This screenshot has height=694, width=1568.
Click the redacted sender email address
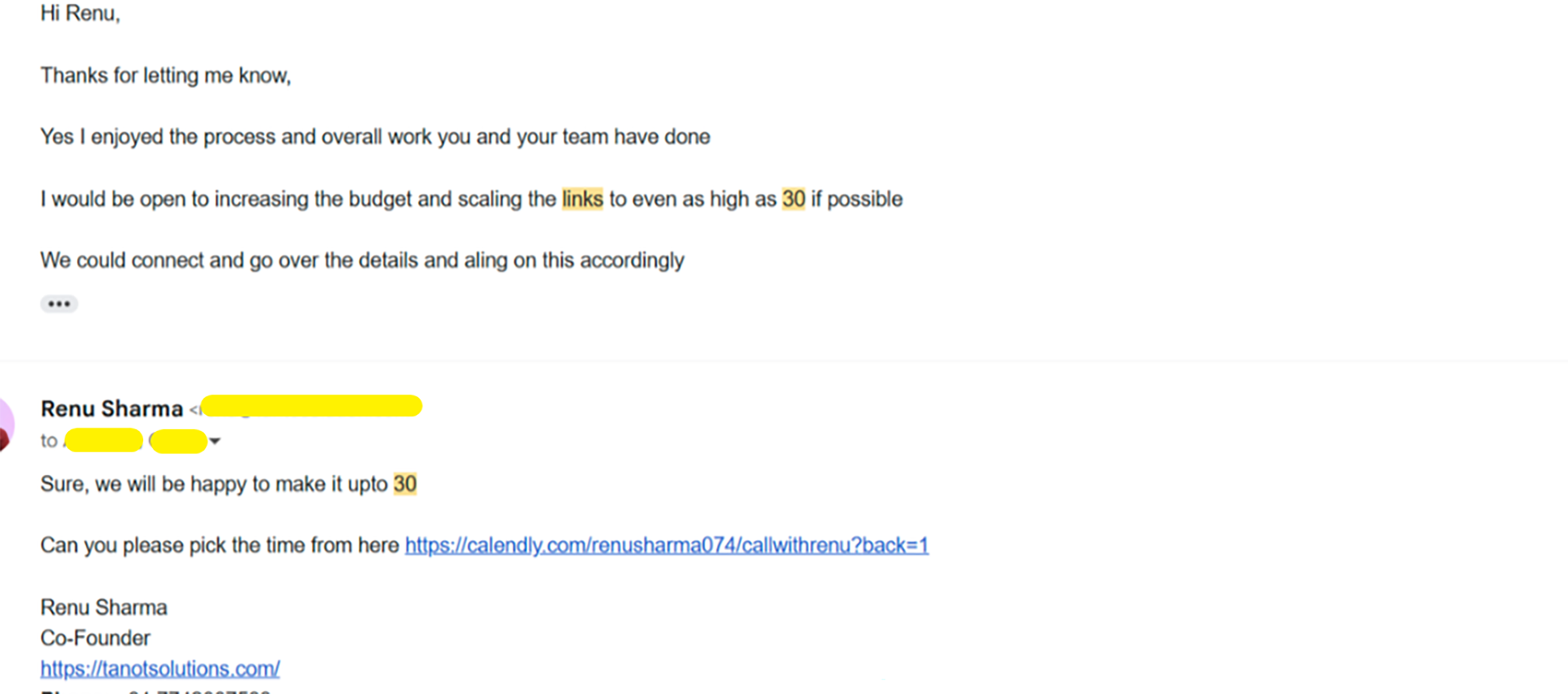(311, 406)
